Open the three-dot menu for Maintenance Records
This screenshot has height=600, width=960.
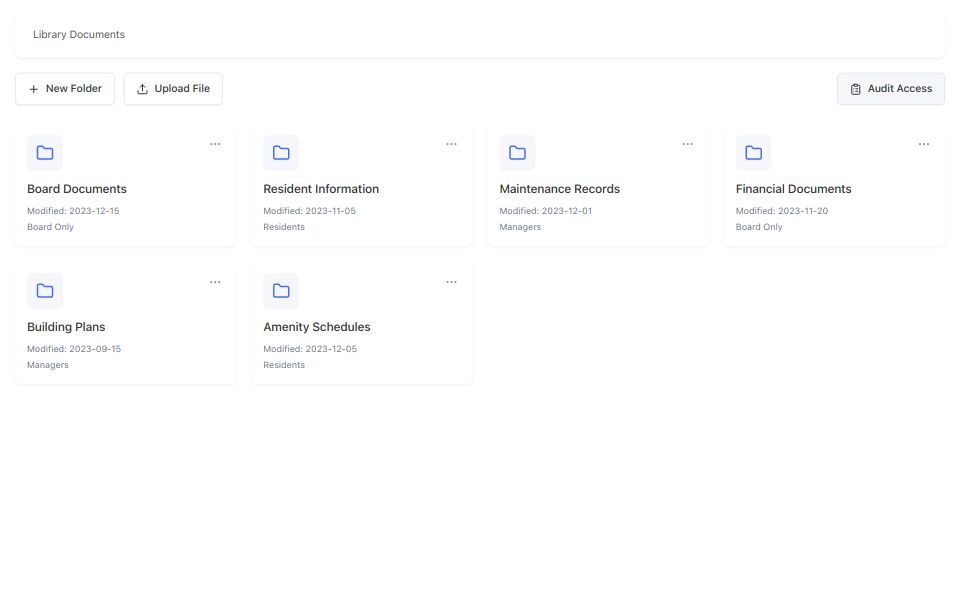point(687,144)
